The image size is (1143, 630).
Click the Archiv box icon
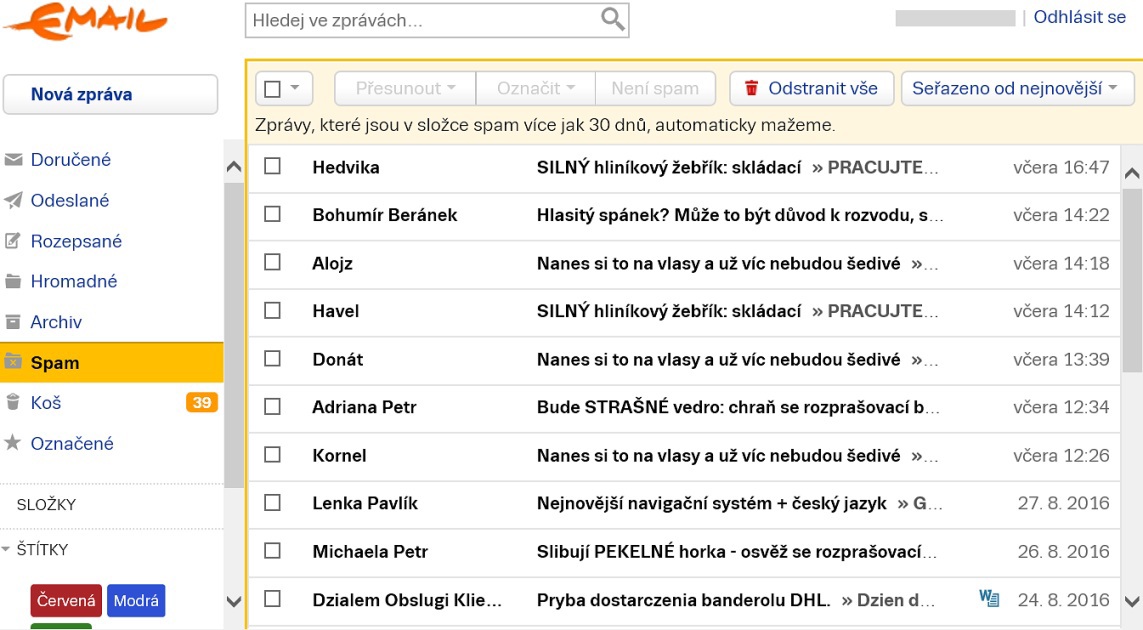click(x=13, y=322)
